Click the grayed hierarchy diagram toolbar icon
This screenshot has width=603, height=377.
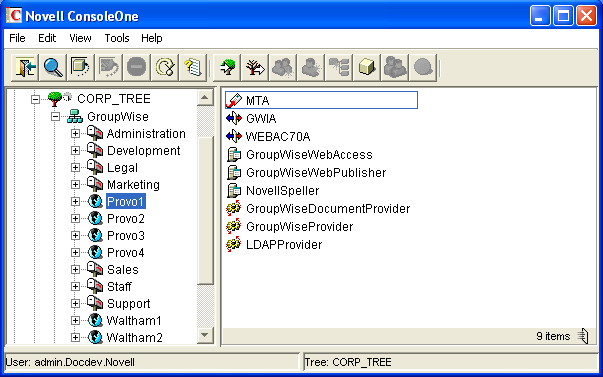click(x=339, y=68)
